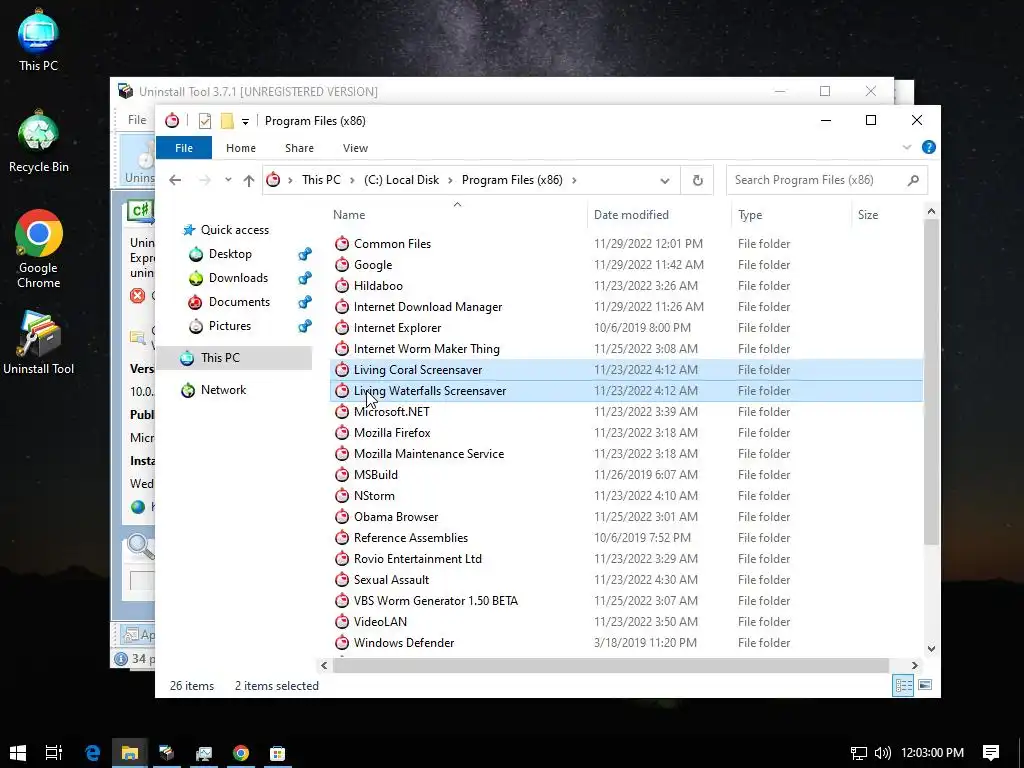Open the Recycle Bin desktop icon
This screenshot has width=1024, height=768.
[x=38, y=142]
